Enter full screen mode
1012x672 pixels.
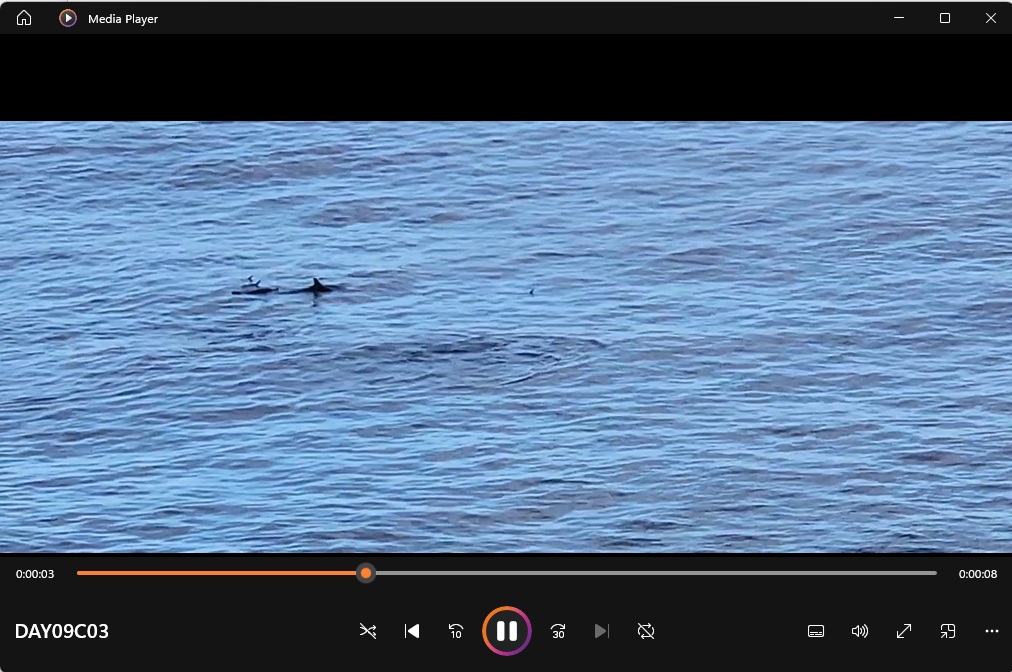tap(904, 631)
